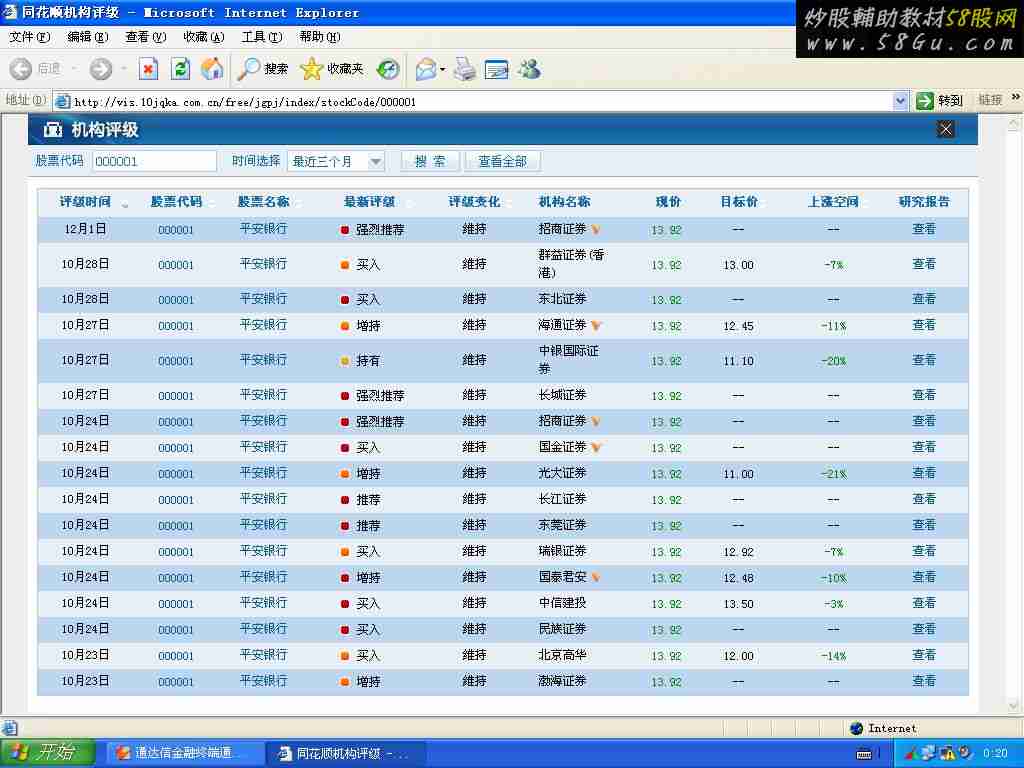Expand the address bar dropdown arrow
Viewport: 1024px width, 768px height.
tap(900, 101)
